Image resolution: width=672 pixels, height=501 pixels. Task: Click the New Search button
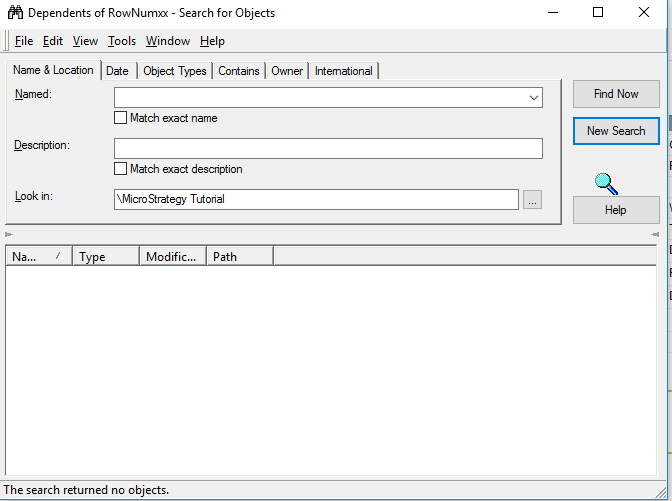point(616,131)
